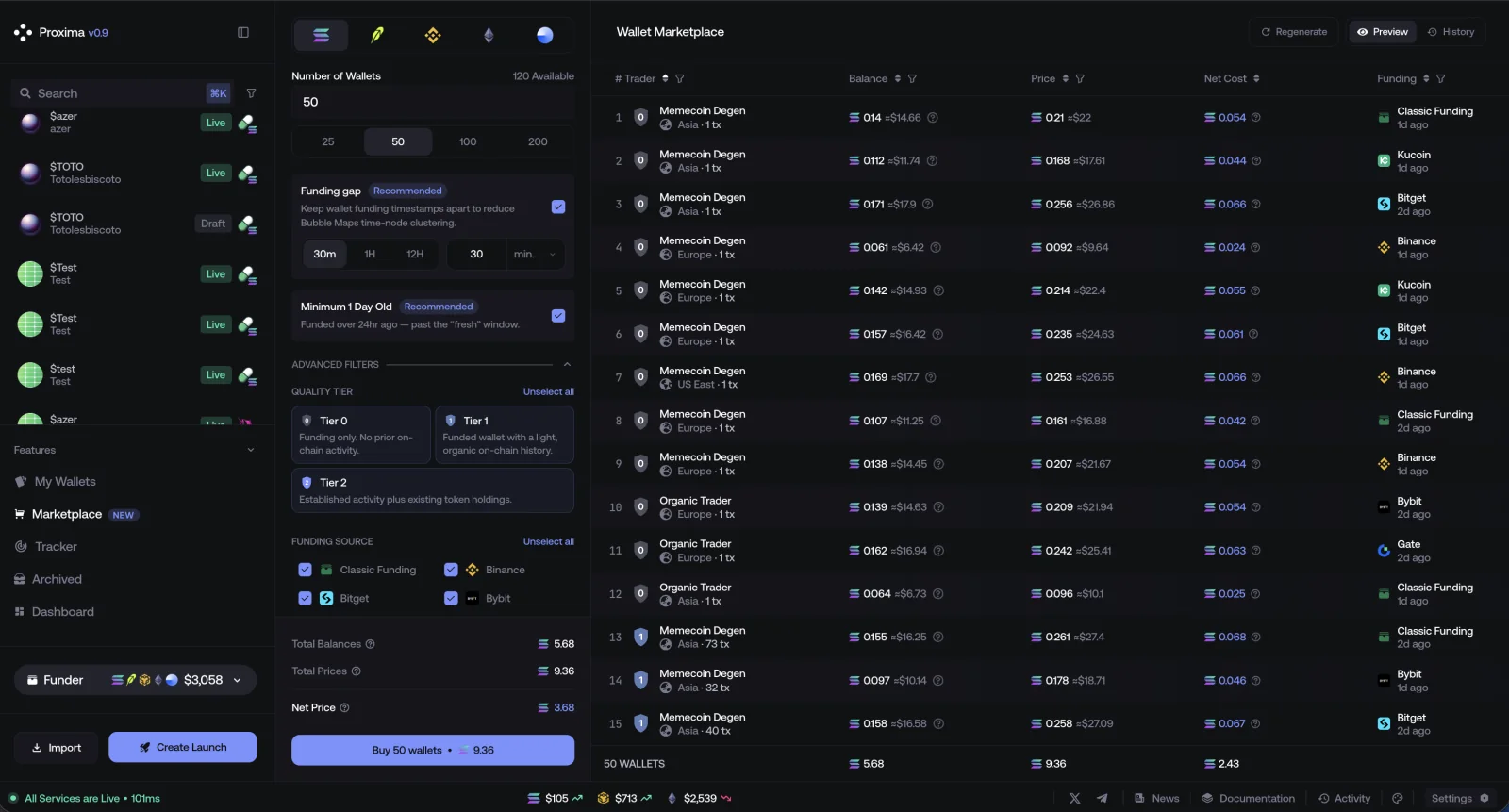1509x812 pixels.
Task: Click the funding gap 30 value field
Action: click(476, 254)
